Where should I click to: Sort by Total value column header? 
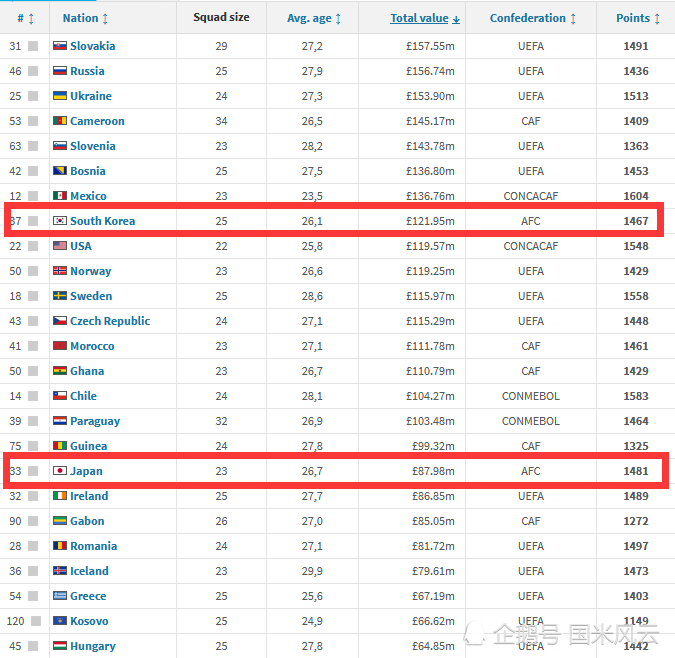click(x=425, y=18)
